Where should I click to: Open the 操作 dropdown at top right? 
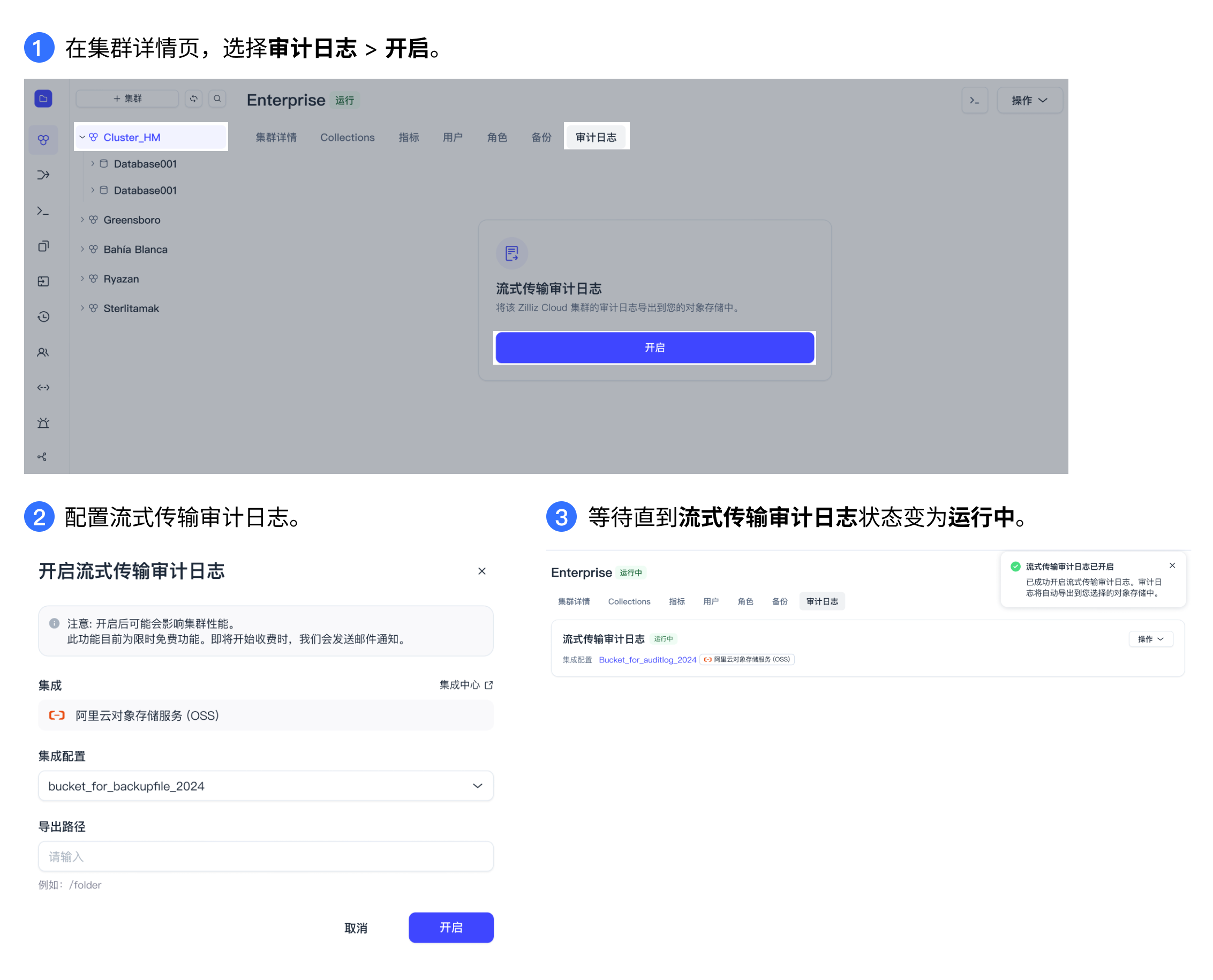1030,101
